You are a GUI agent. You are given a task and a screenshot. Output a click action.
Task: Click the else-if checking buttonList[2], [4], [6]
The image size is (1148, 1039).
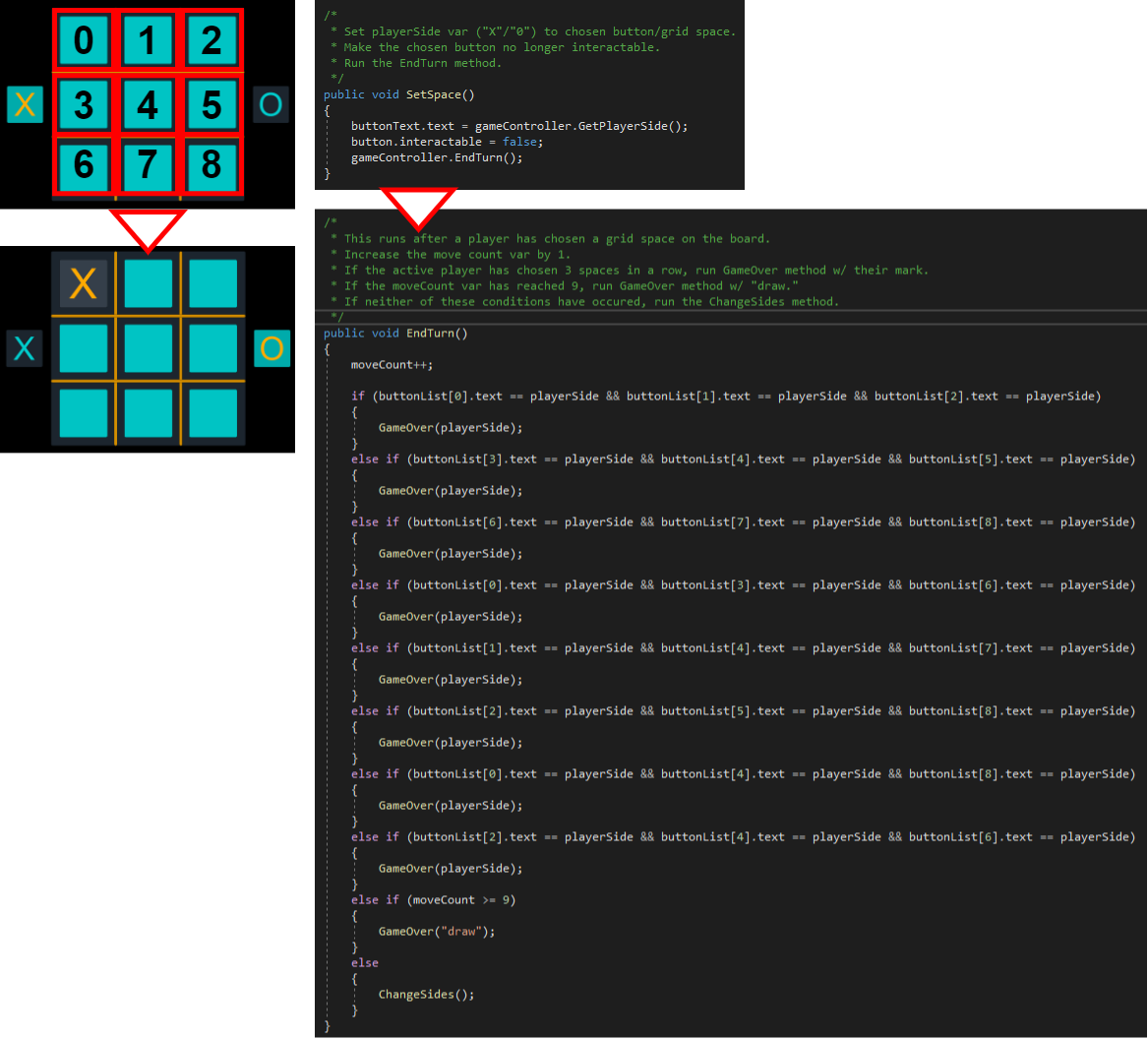tap(743, 837)
